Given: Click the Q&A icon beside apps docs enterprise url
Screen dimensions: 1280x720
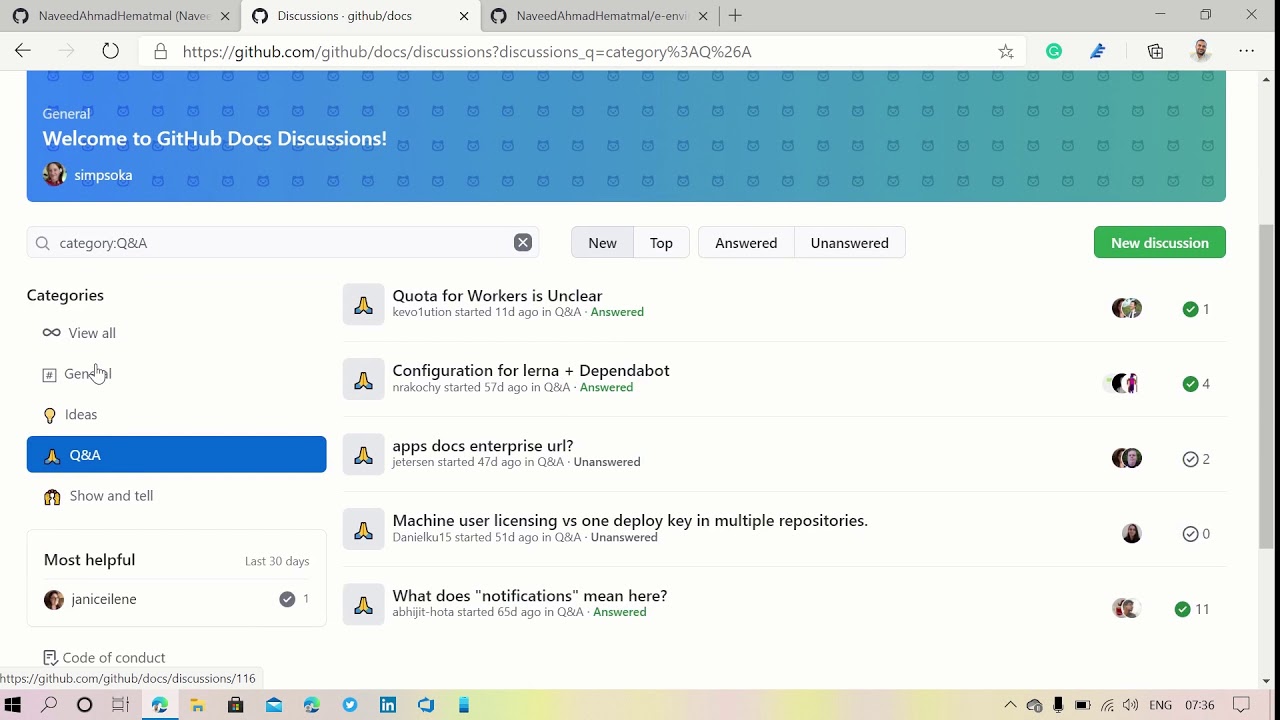Looking at the screenshot, I should (x=363, y=455).
